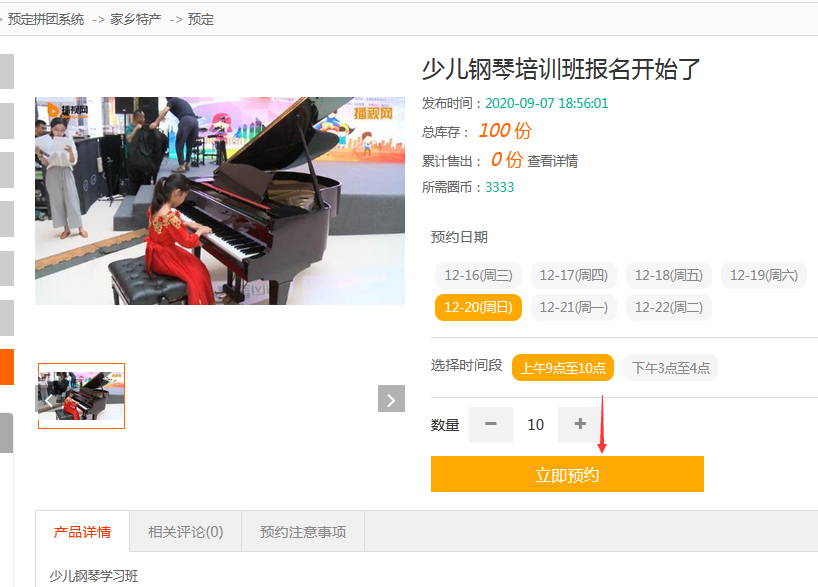Select the 12-17(周四) booking date
Image resolution: width=818 pixels, height=587 pixels.
click(573, 276)
